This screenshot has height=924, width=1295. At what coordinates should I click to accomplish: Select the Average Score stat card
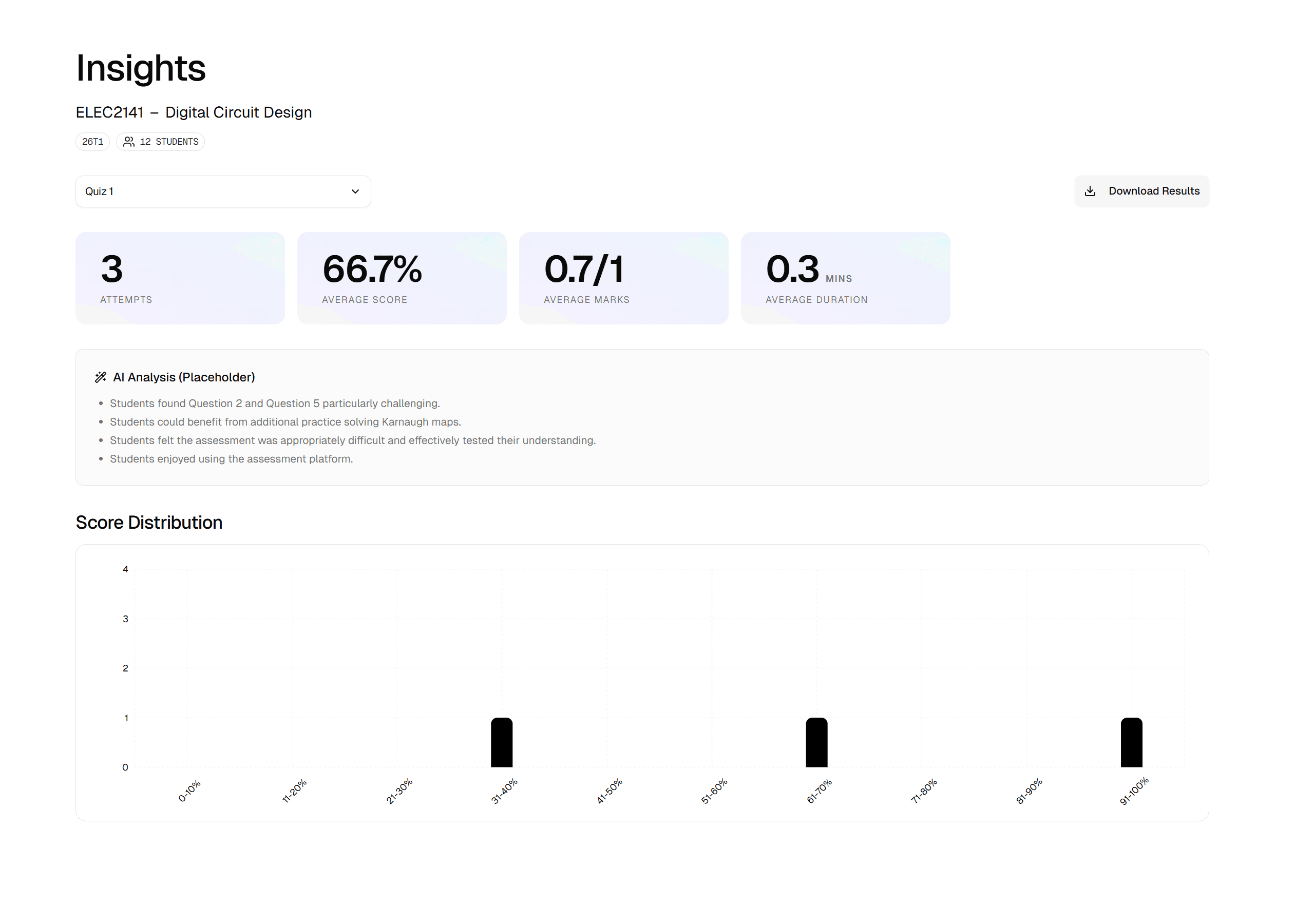[x=402, y=278]
